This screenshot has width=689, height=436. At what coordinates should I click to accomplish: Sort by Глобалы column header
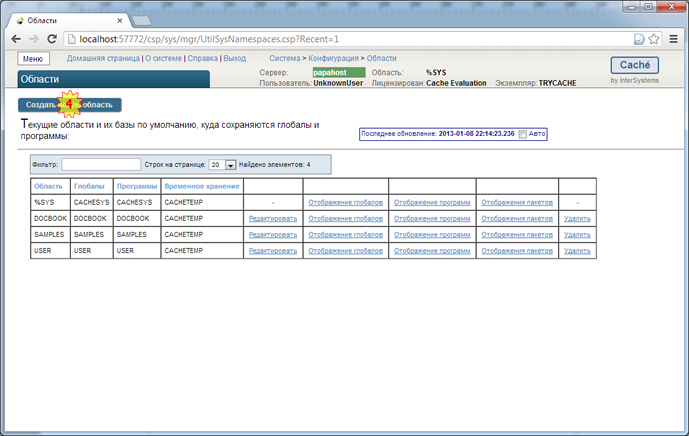[x=89, y=186]
